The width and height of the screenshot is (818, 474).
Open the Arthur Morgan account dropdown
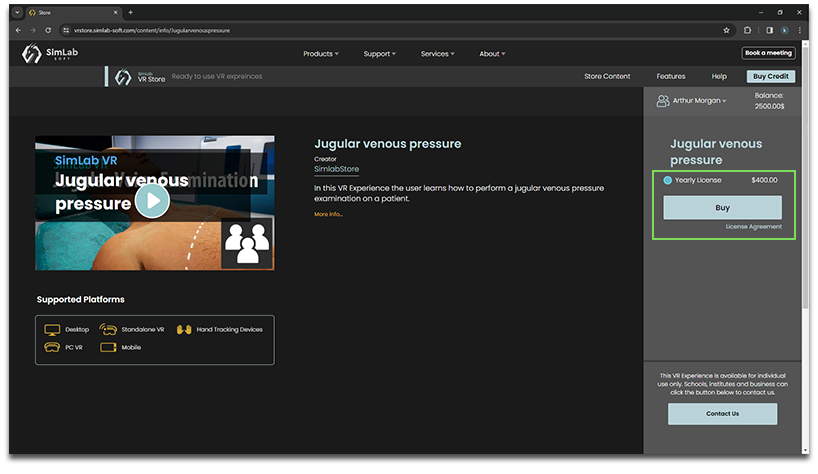pyautogui.click(x=699, y=101)
